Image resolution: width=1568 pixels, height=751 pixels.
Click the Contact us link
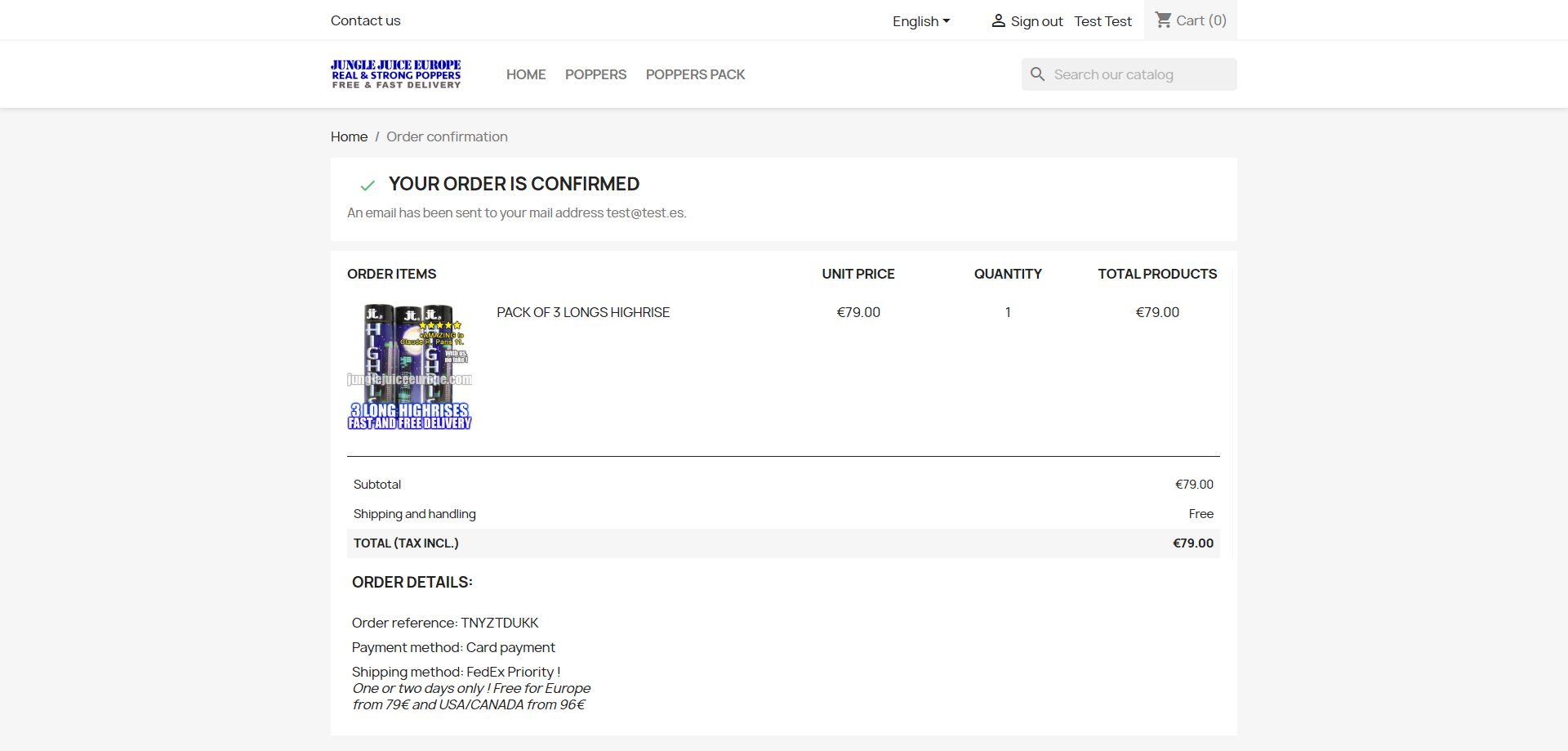(x=365, y=20)
